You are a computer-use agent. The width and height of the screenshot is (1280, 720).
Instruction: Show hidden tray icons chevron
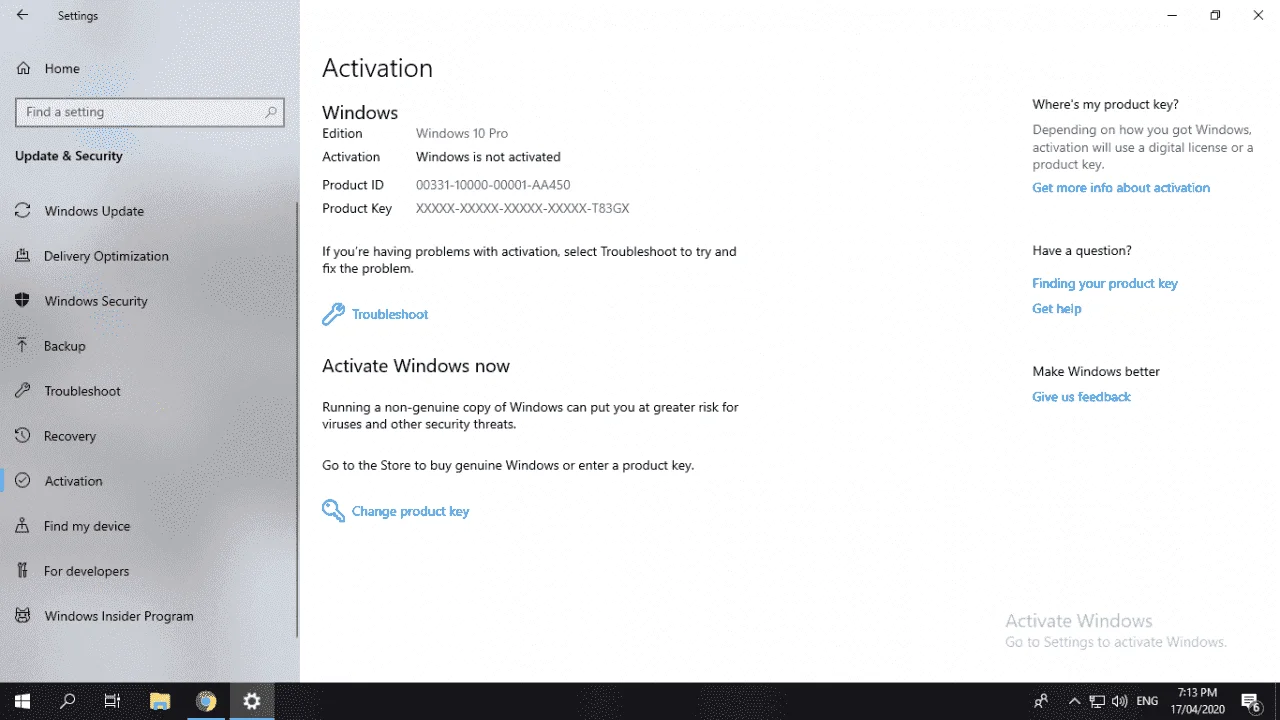tap(1075, 701)
